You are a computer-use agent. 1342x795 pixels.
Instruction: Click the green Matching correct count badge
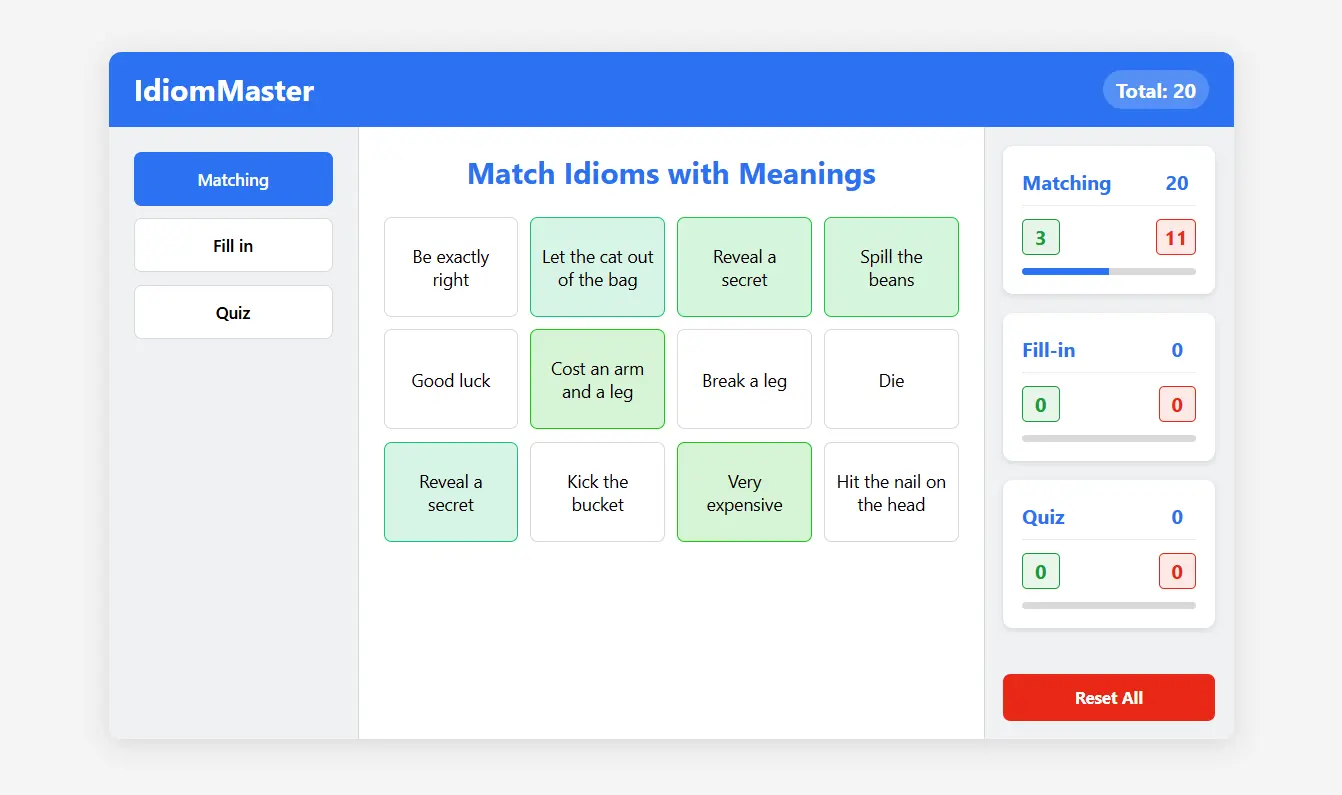coord(1040,238)
